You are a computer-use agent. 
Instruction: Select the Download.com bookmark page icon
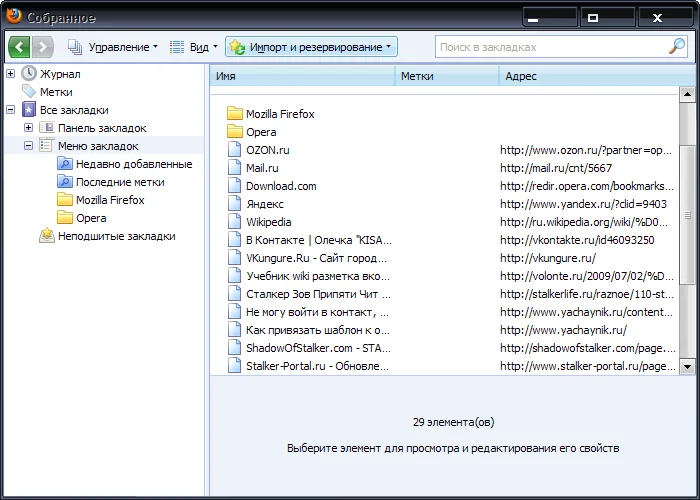click(x=234, y=186)
